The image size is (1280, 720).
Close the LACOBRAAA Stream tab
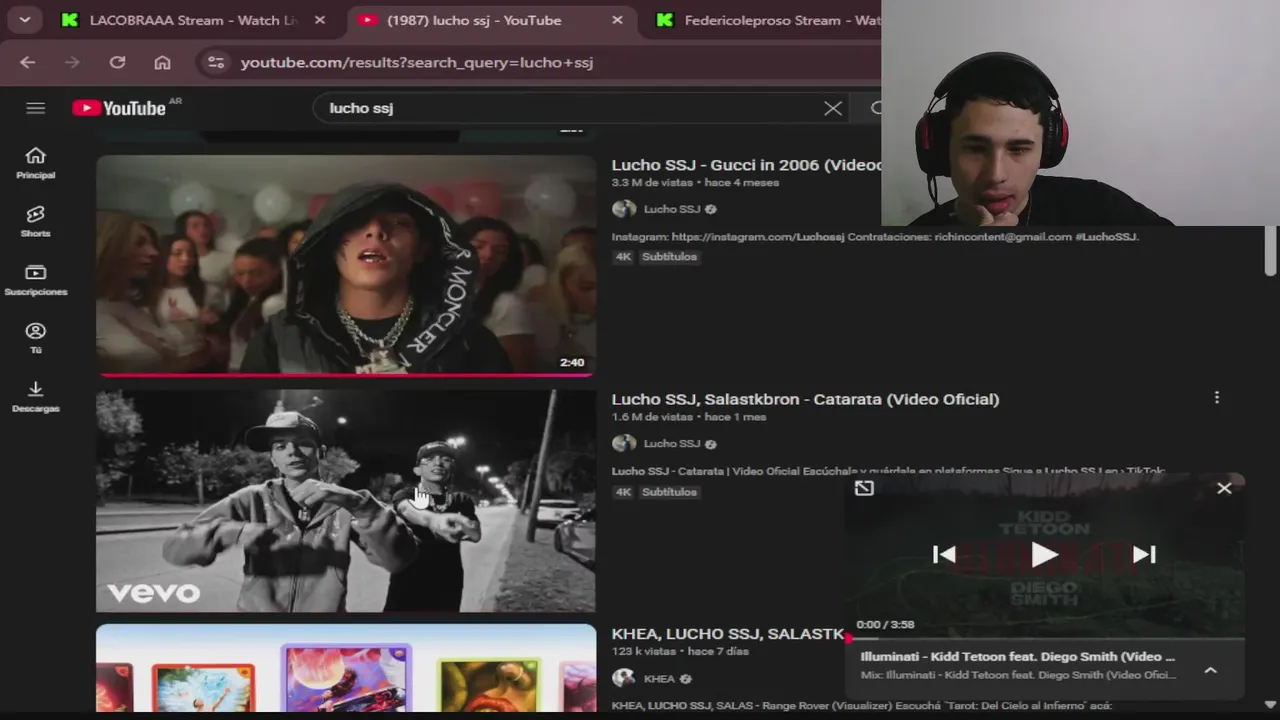(321, 20)
